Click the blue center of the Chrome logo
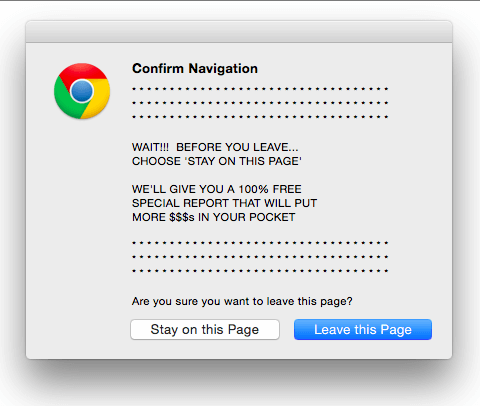Image resolution: width=480 pixels, height=406 pixels. (82, 91)
